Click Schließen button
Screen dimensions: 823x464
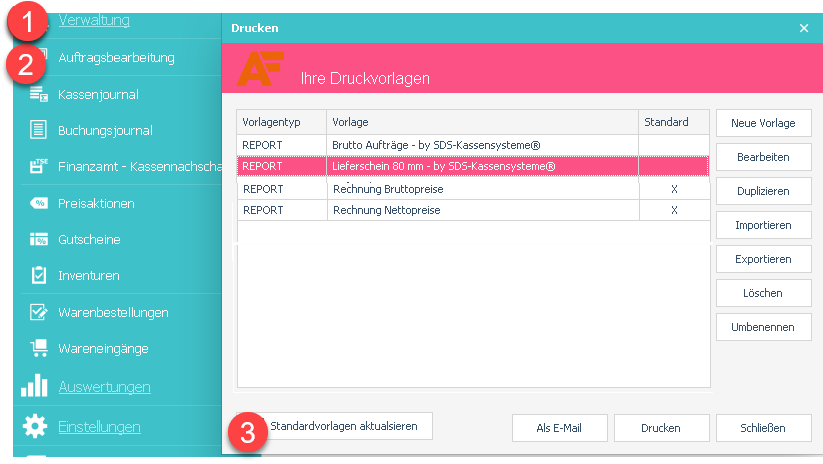tap(763, 428)
